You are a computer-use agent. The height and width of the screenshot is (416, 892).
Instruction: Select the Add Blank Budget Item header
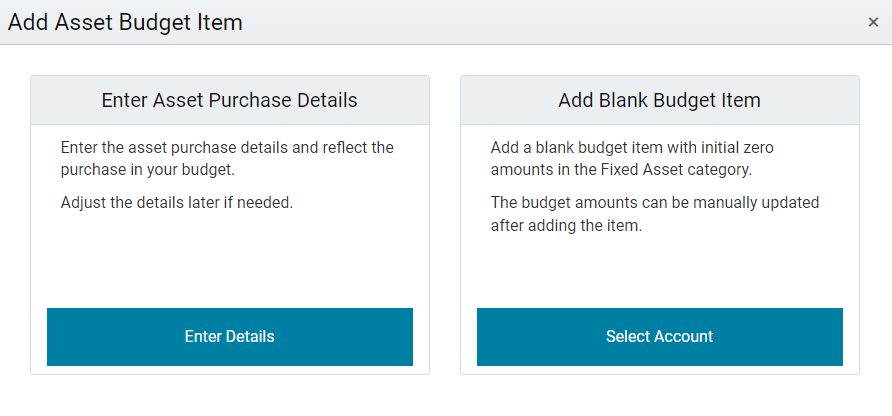click(x=659, y=100)
